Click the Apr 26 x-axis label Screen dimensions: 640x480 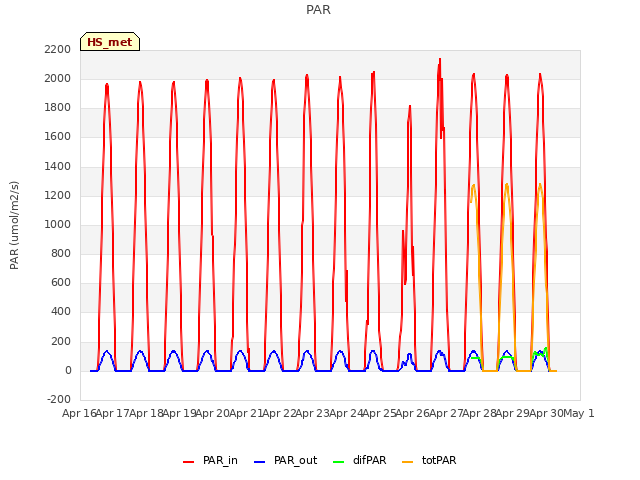pyautogui.click(x=413, y=413)
